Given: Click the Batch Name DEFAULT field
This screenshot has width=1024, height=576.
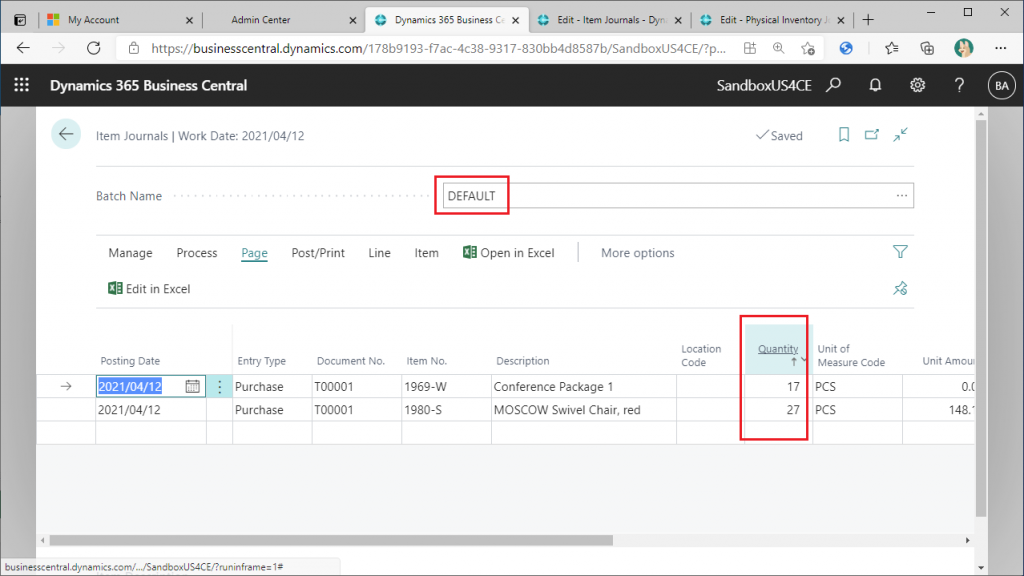Looking at the screenshot, I should (x=678, y=195).
